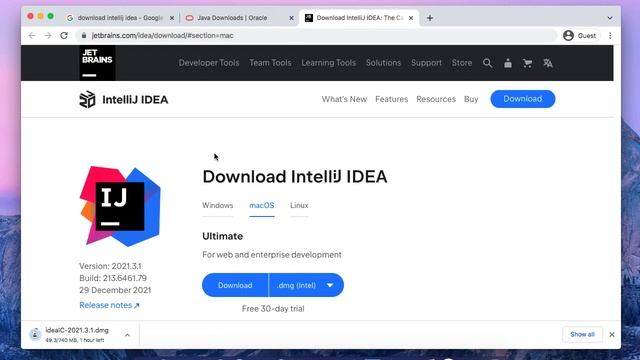This screenshot has width=640, height=360.
Task: Select the Linux platform tab
Action: click(x=299, y=205)
